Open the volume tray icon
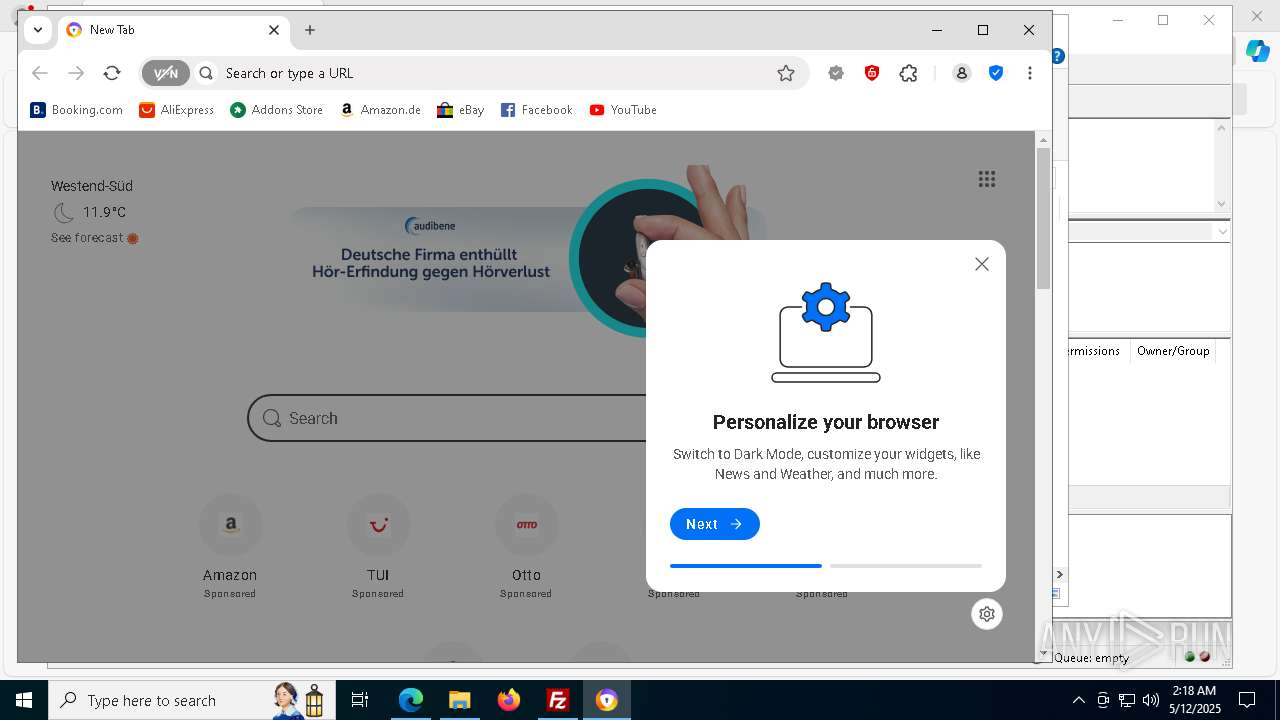This screenshot has width=1280, height=720. coord(1150,700)
